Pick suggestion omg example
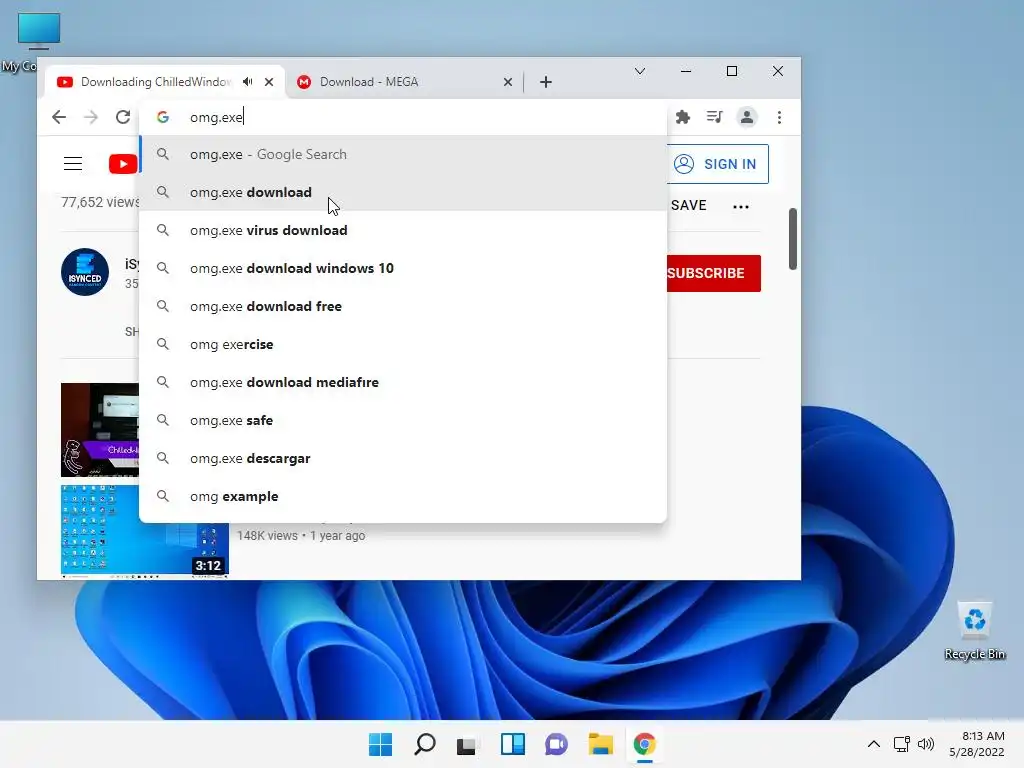Screen dimensions: 1024x768 (x=403, y=496)
